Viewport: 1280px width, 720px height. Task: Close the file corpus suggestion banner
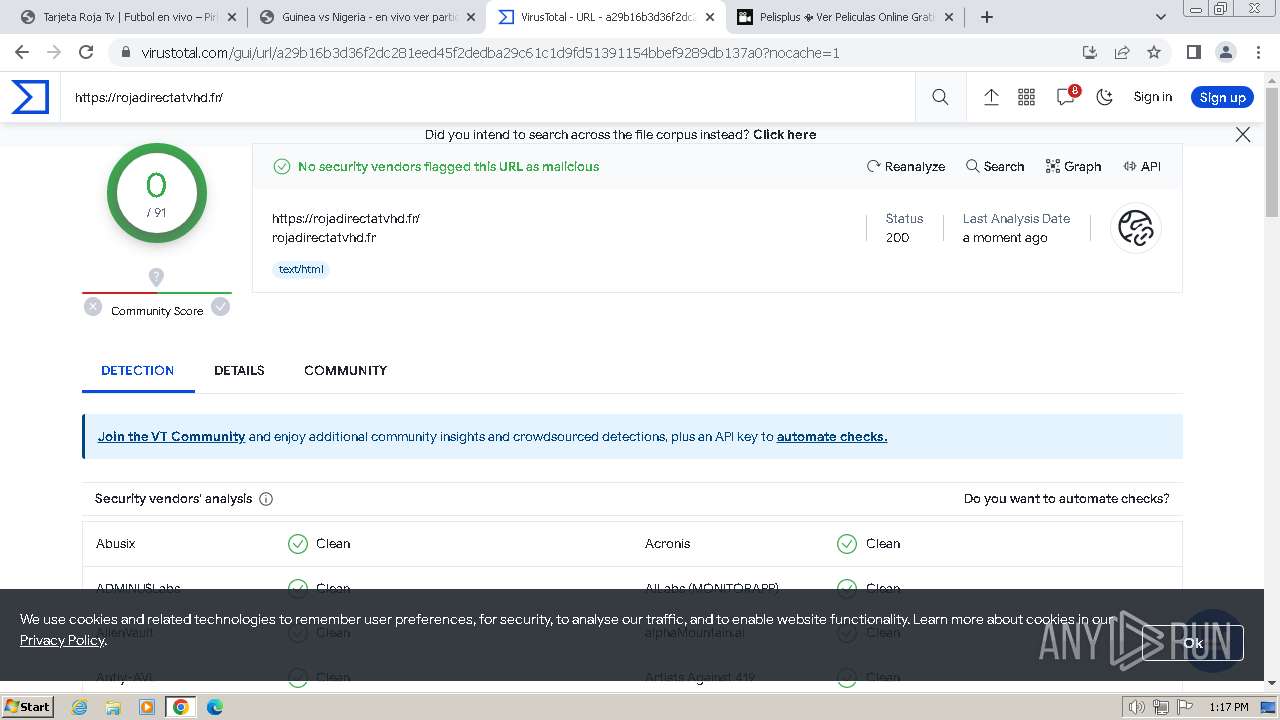pos(1243,134)
